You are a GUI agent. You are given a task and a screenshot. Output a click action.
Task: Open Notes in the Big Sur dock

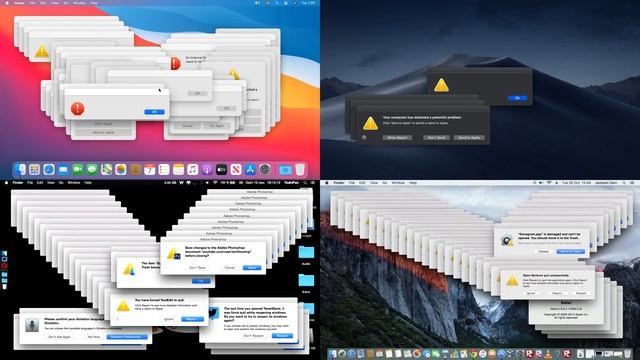[x=178, y=169]
